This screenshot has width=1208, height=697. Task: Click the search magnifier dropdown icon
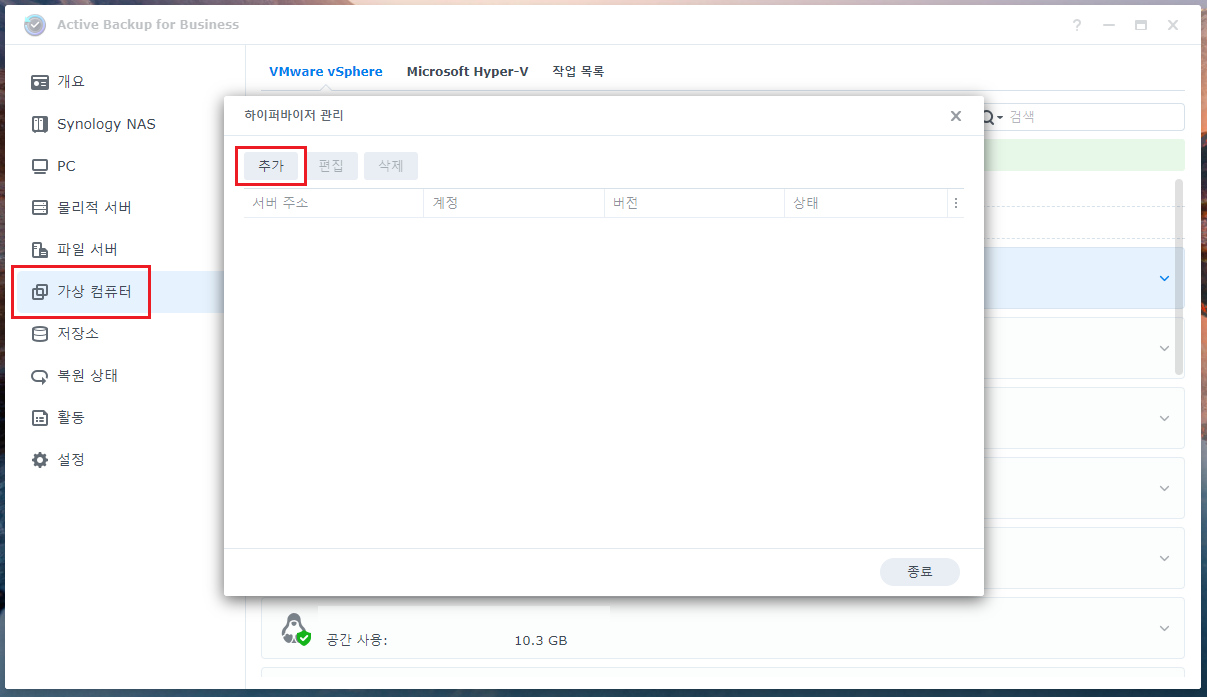point(992,118)
